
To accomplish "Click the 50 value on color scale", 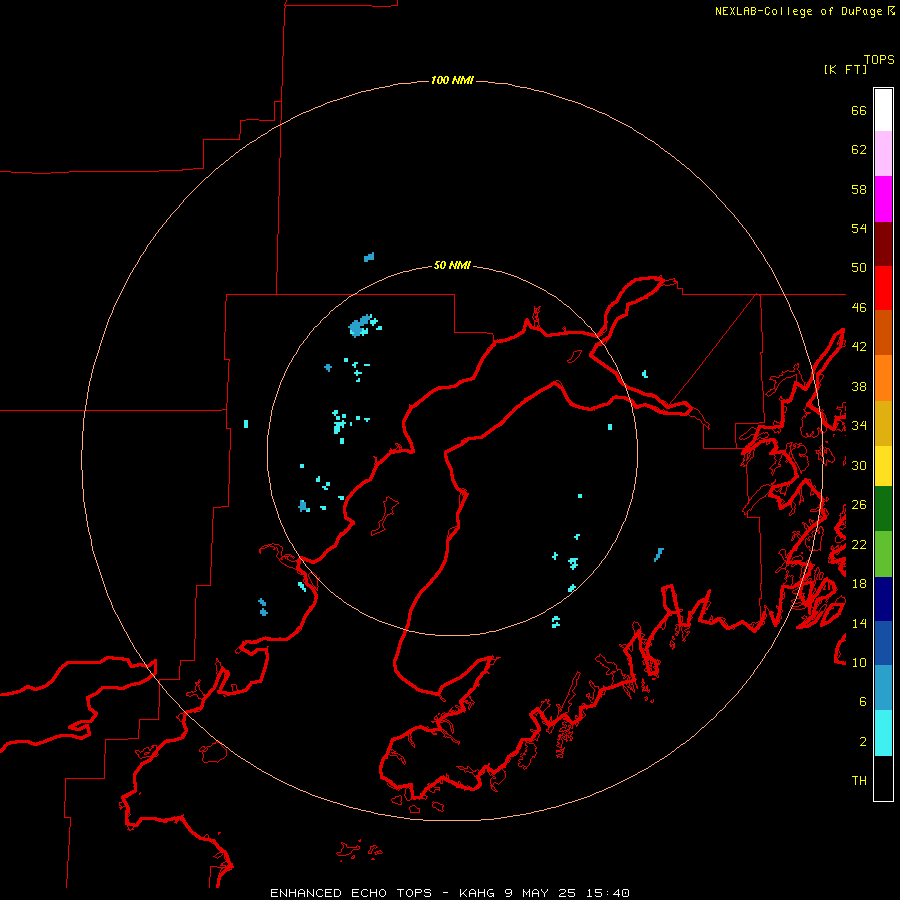I will pyautogui.click(x=859, y=268).
